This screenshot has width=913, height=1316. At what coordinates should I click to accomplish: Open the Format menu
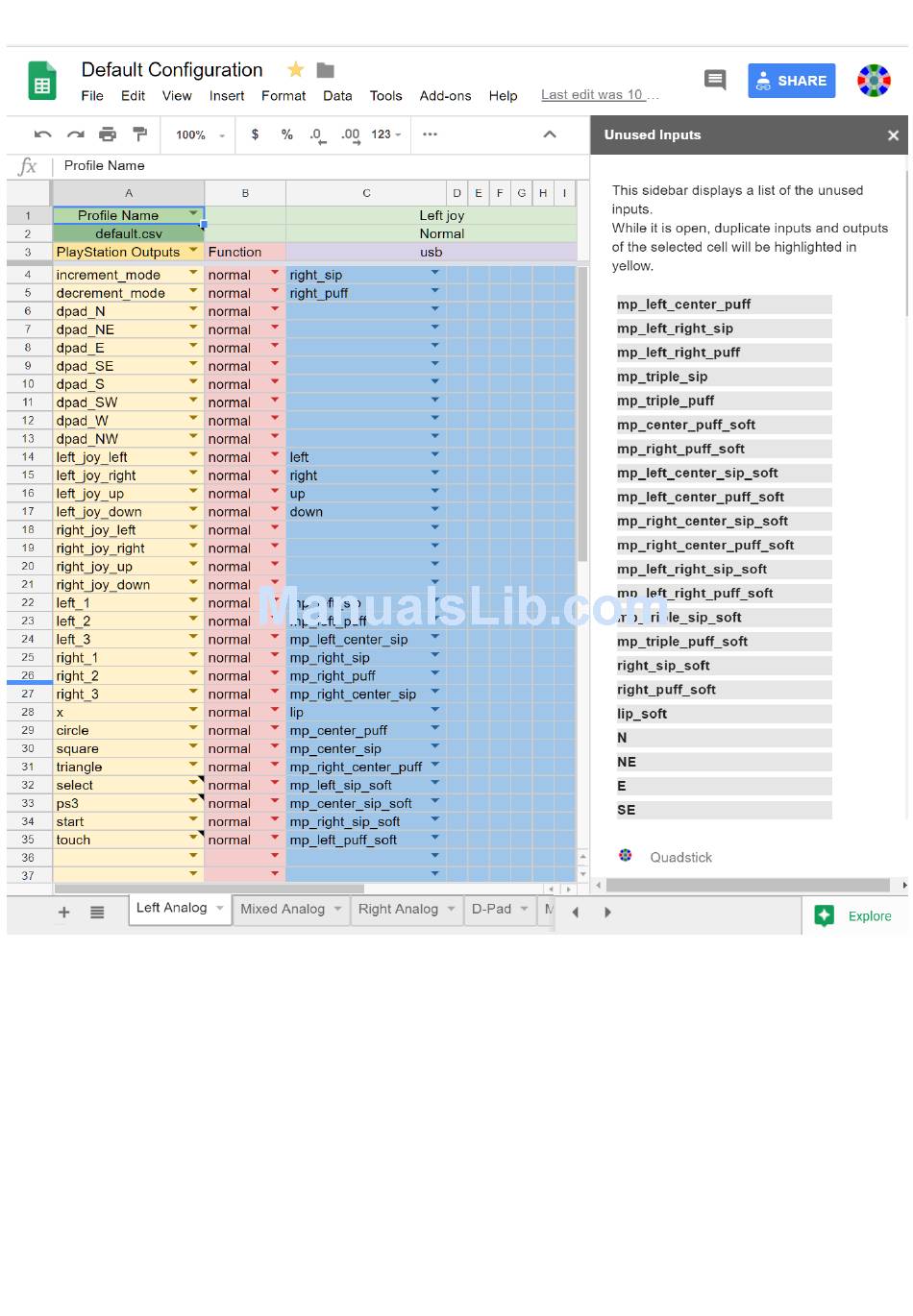point(284,96)
